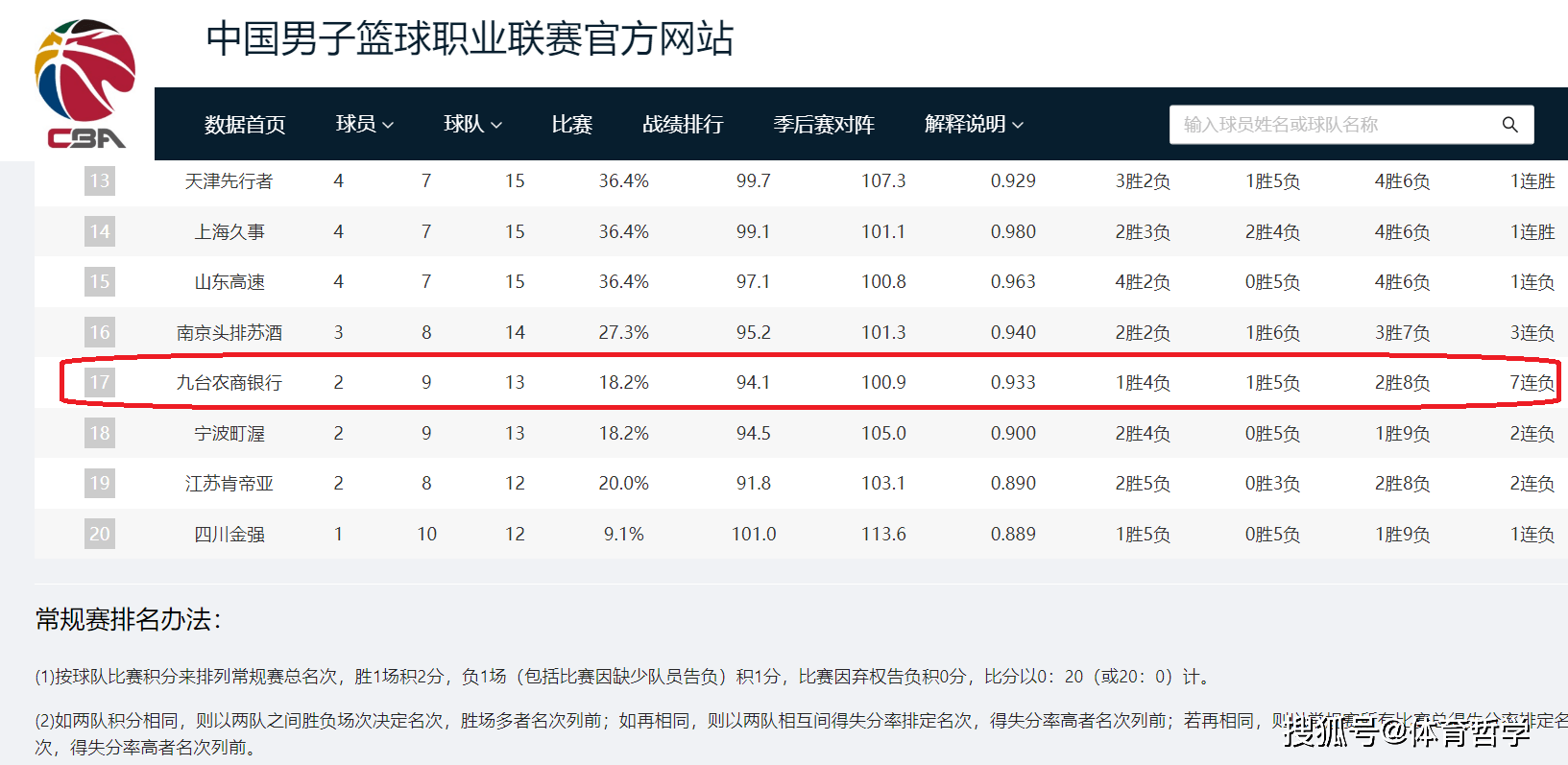
Task: Click the 九台农商银行 team name
Action: point(229,383)
